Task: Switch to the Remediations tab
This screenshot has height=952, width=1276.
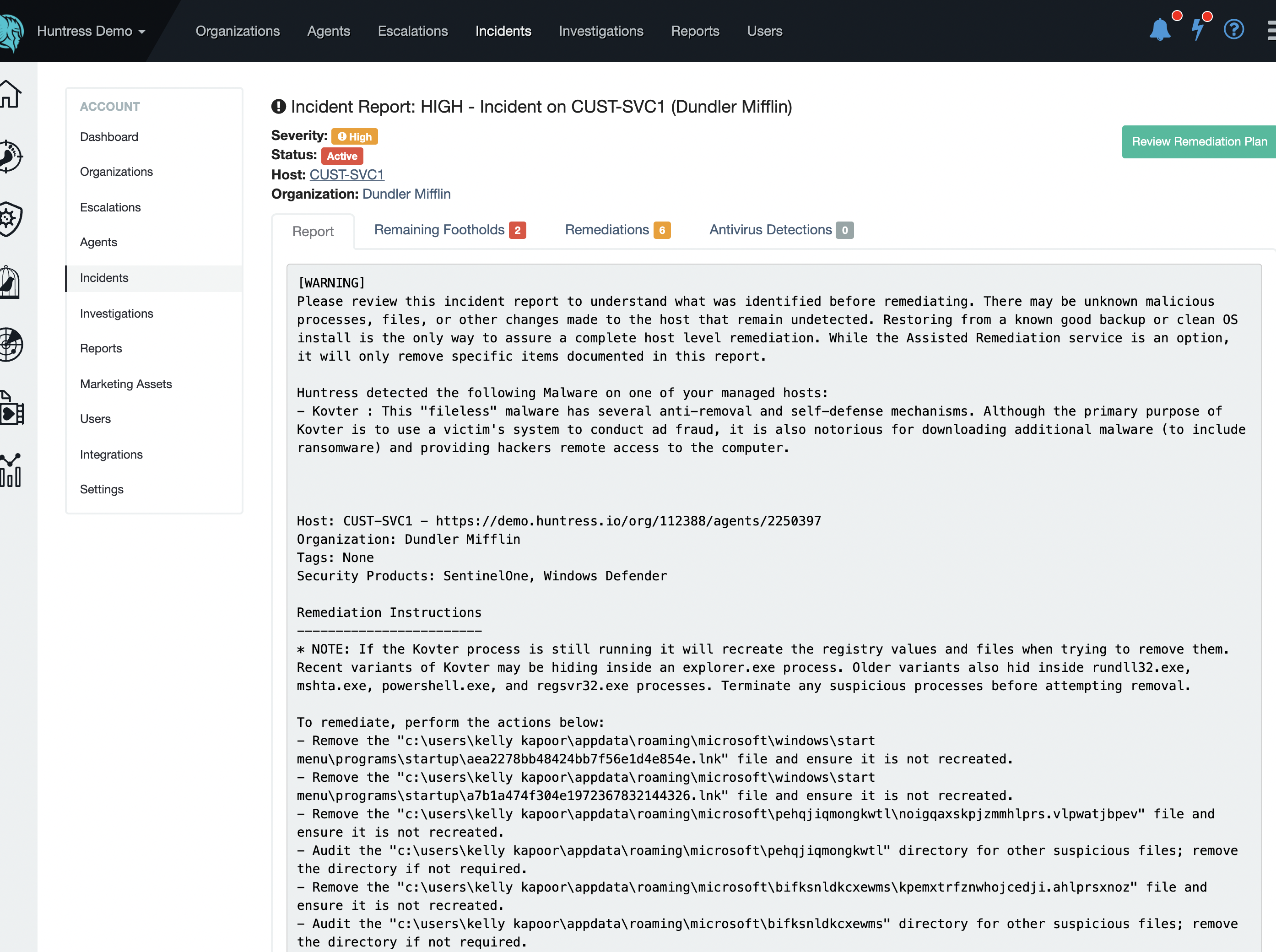Action: click(617, 230)
